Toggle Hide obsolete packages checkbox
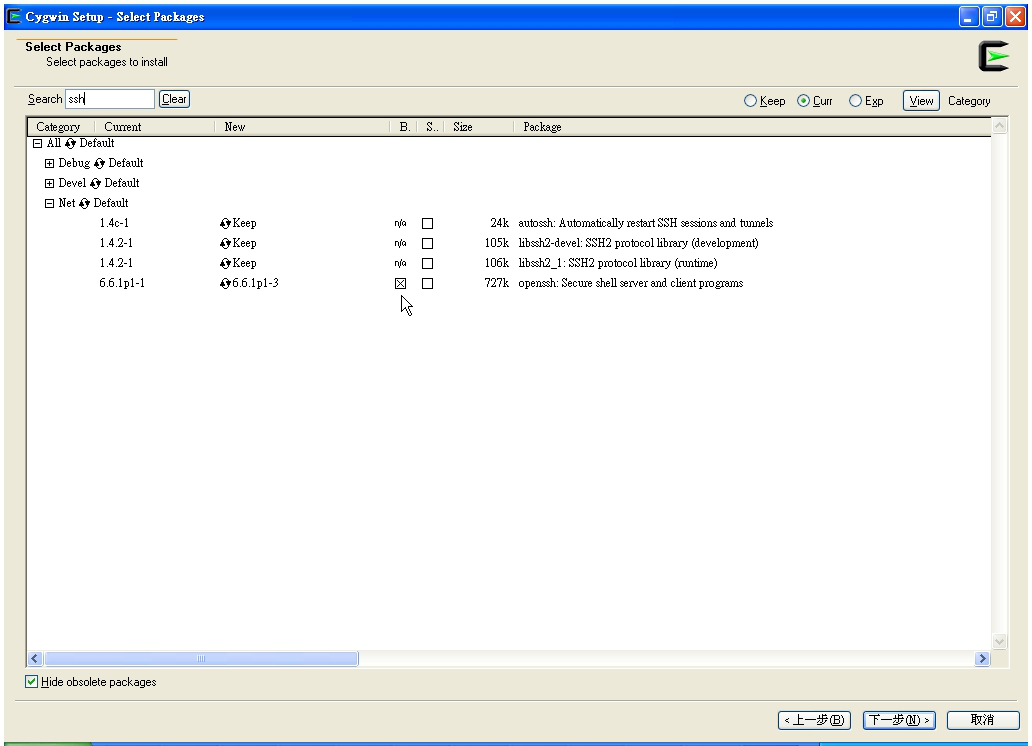The height and width of the screenshot is (746, 1032). (x=32, y=681)
